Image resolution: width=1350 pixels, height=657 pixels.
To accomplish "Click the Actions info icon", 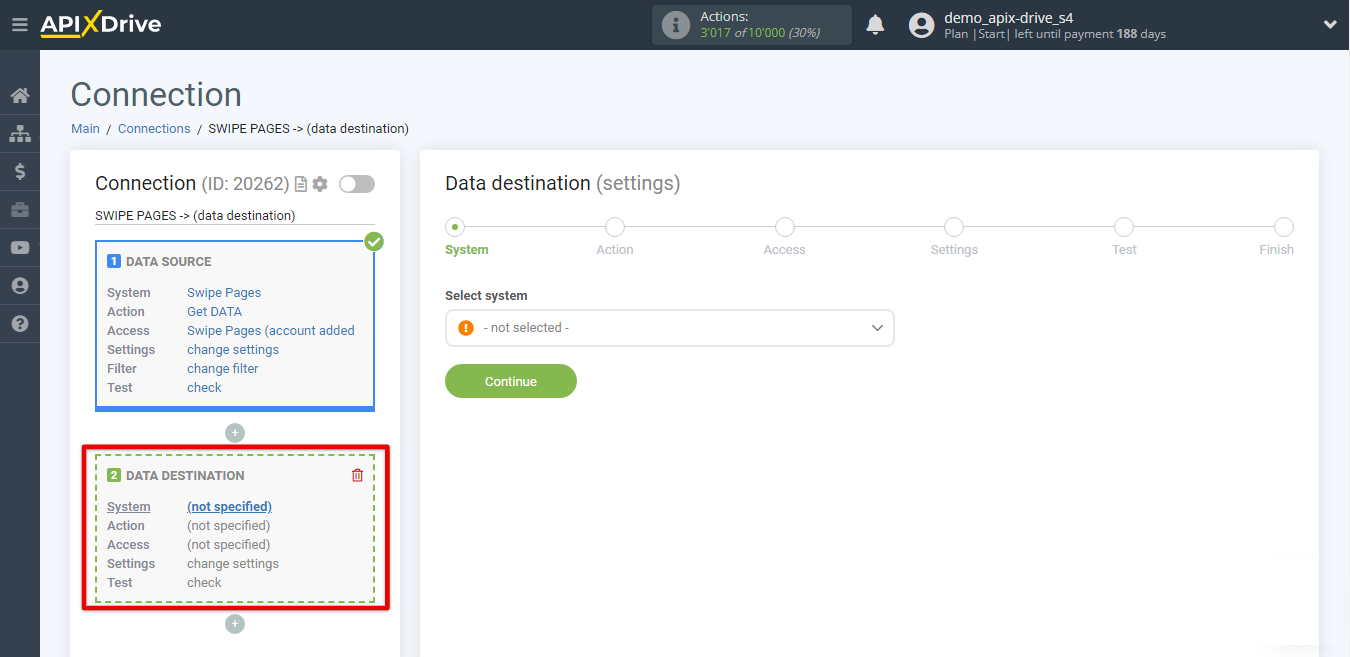I will (677, 25).
